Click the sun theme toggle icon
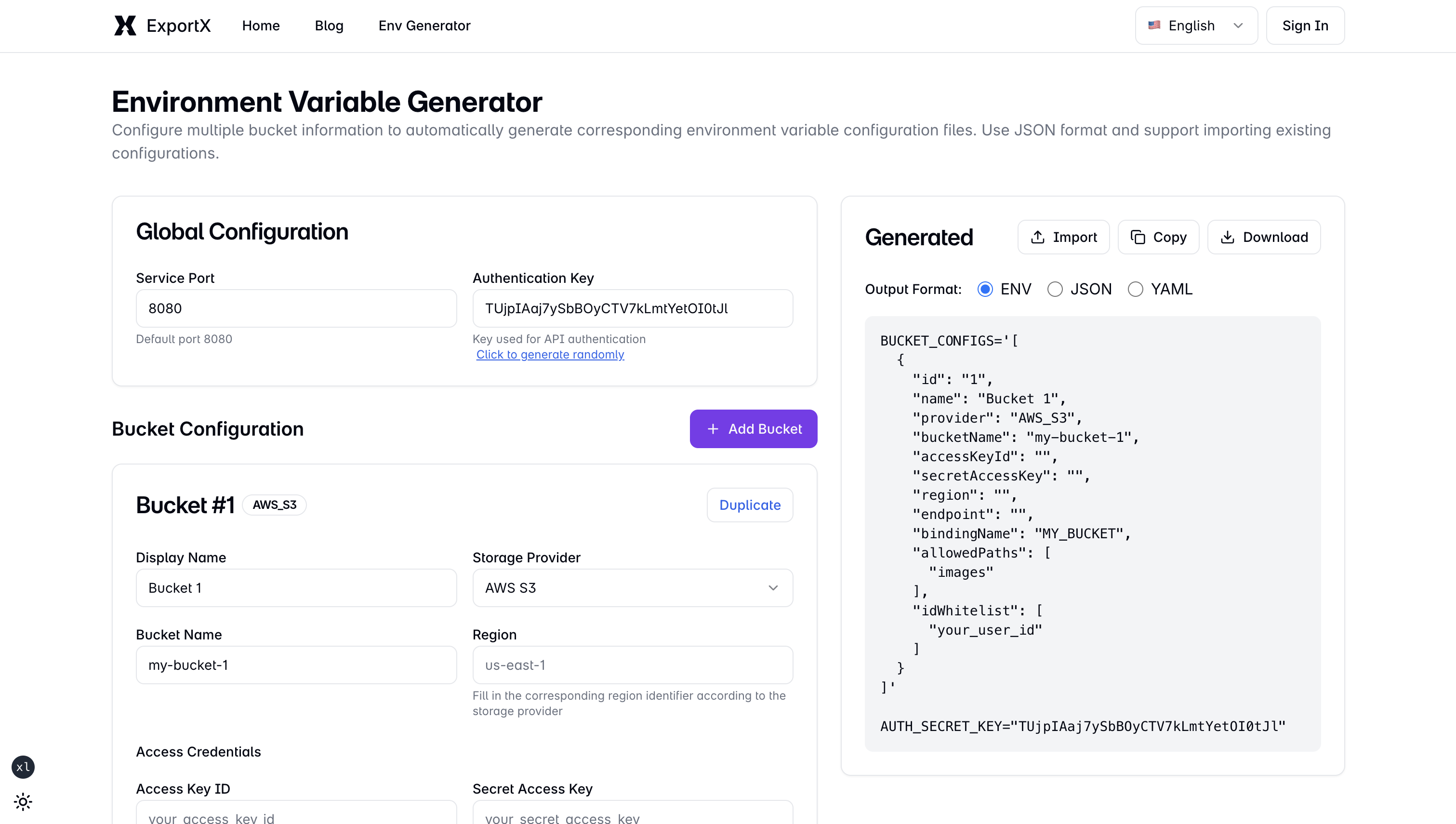 point(23,801)
